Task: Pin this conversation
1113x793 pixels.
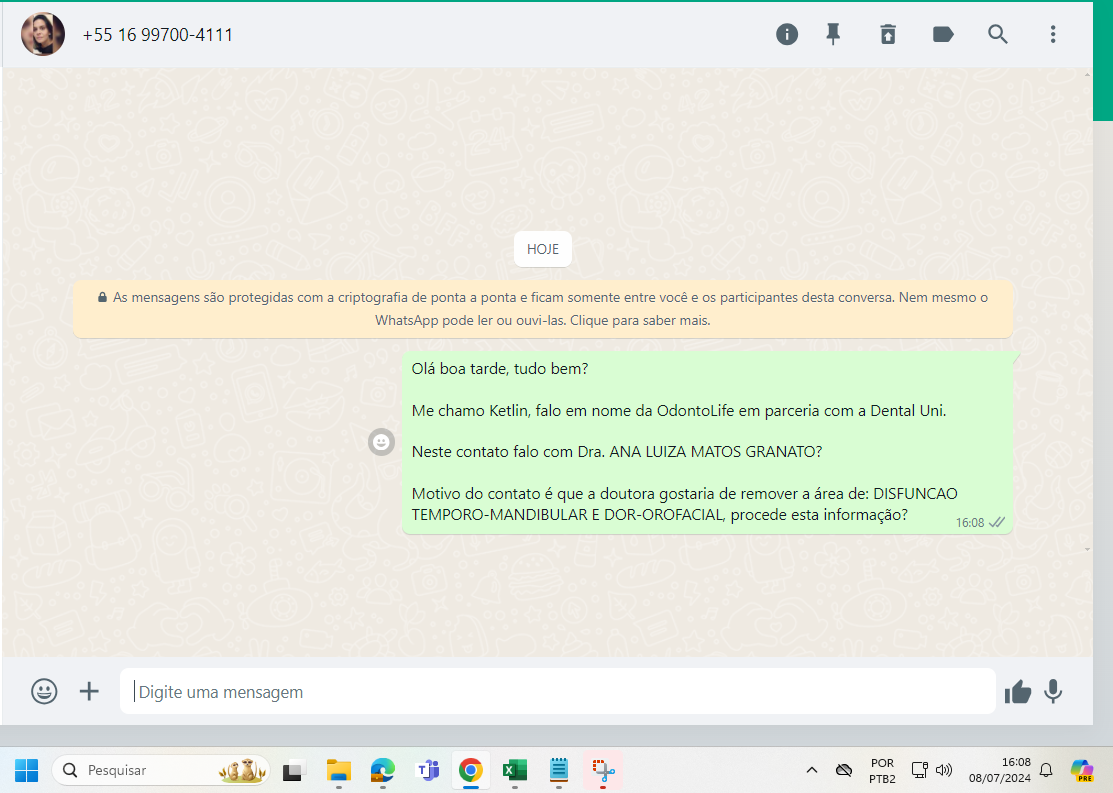Action: coord(833,34)
